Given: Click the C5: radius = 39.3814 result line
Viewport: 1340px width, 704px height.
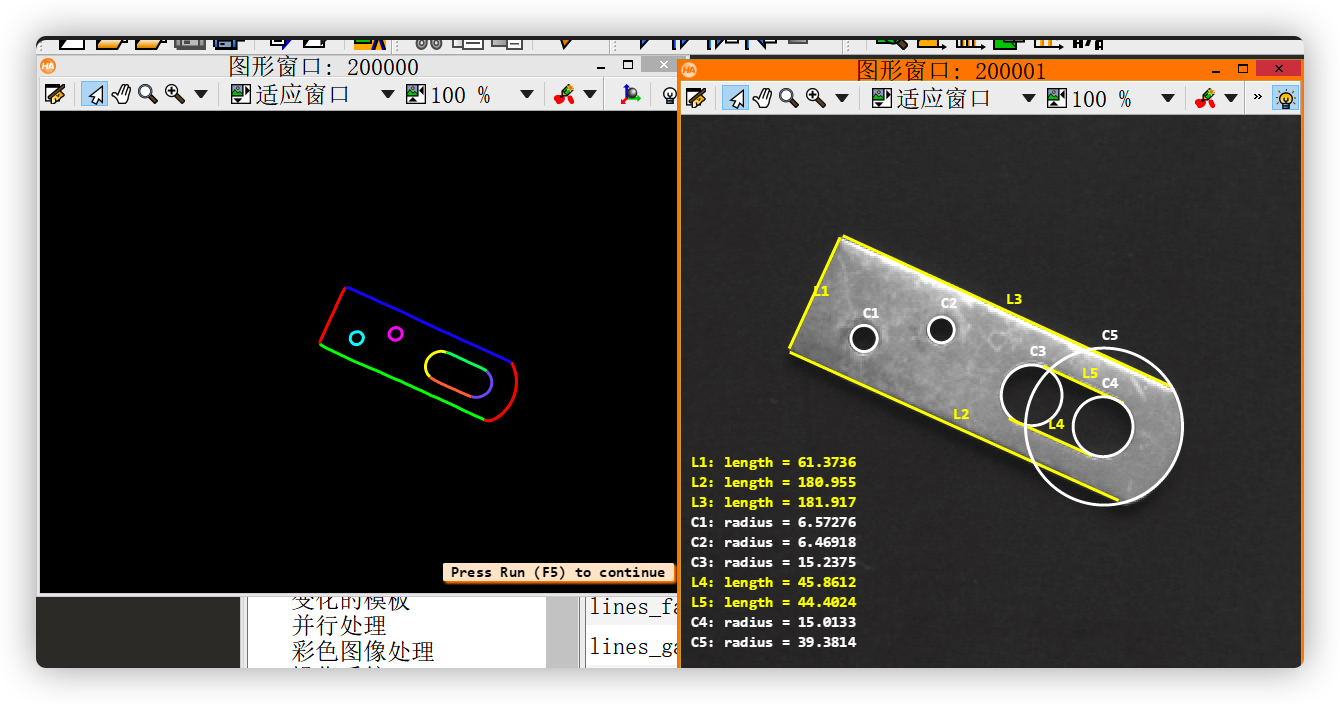Looking at the screenshot, I should click(x=773, y=642).
